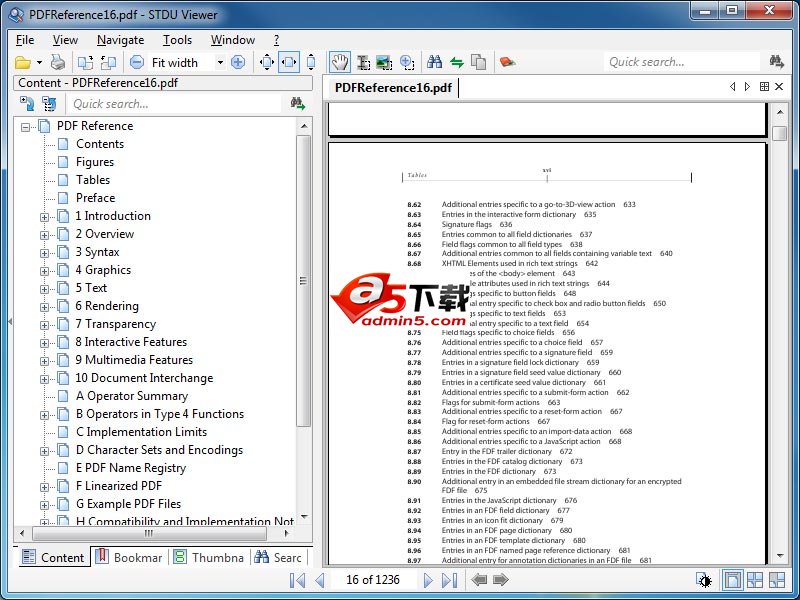This screenshot has height=600, width=800.
Task: Click the green swap arrows icon
Action: [457, 63]
